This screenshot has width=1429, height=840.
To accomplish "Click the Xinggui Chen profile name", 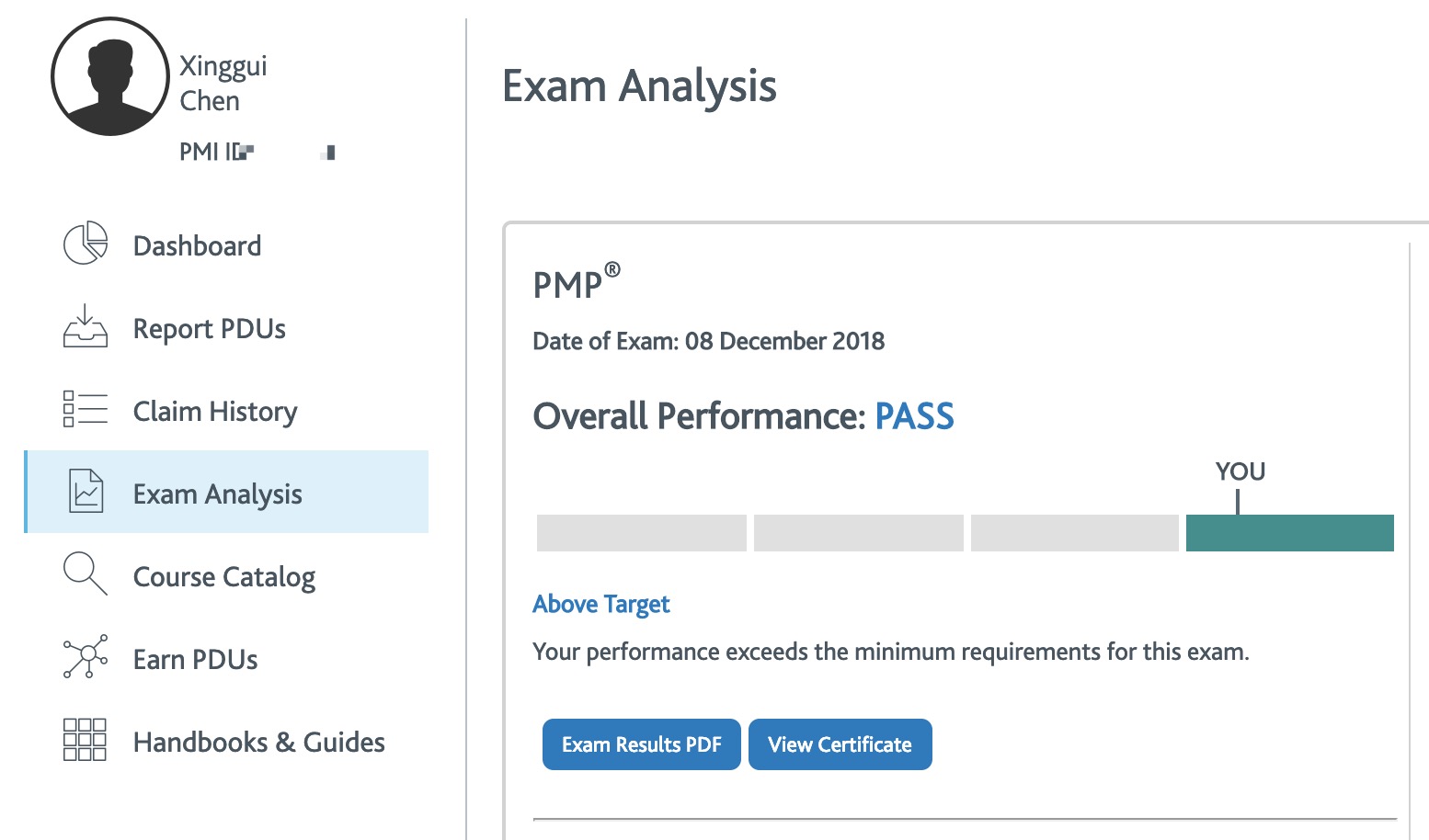I will point(223,83).
